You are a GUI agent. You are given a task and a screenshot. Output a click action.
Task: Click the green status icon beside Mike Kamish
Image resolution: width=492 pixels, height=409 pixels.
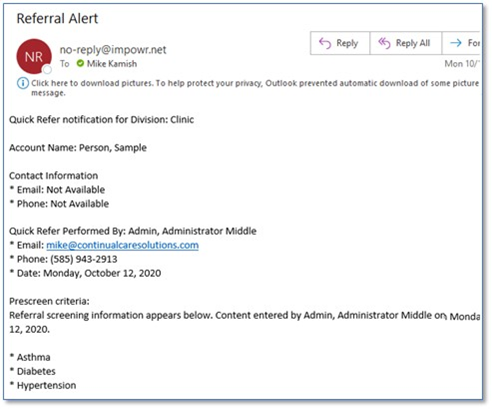pyautogui.click(x=80, y=63)
